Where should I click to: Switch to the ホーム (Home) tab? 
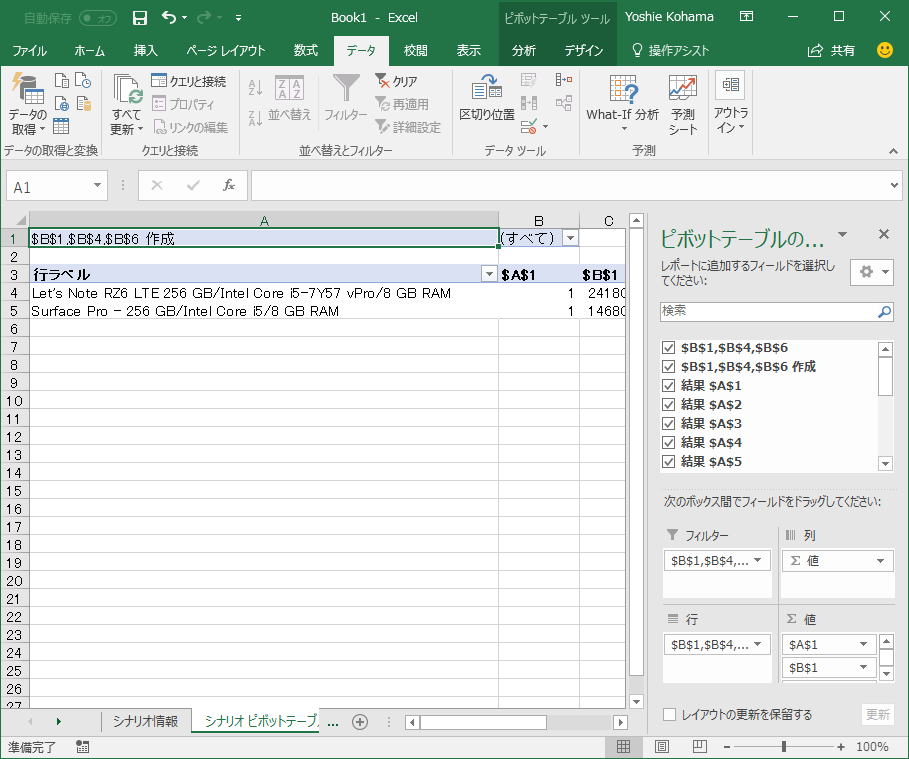[x=89, y=51]
